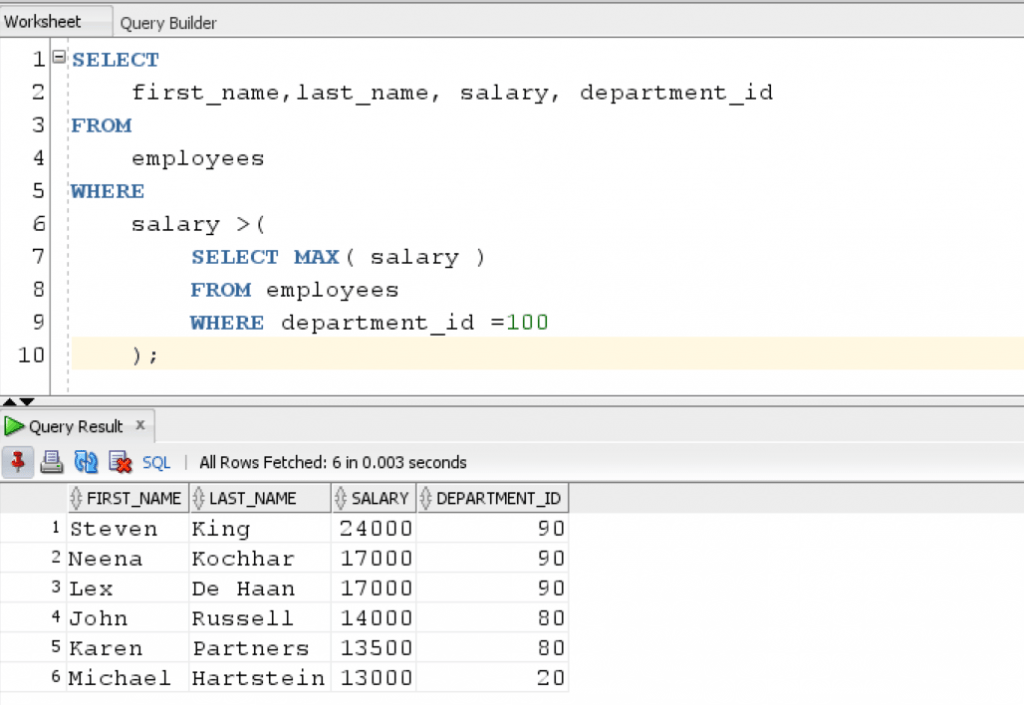The height and width of the screenshot is (705, 1024).
Task: Open the SQL view via the SQL link
Action: (156, 462)
